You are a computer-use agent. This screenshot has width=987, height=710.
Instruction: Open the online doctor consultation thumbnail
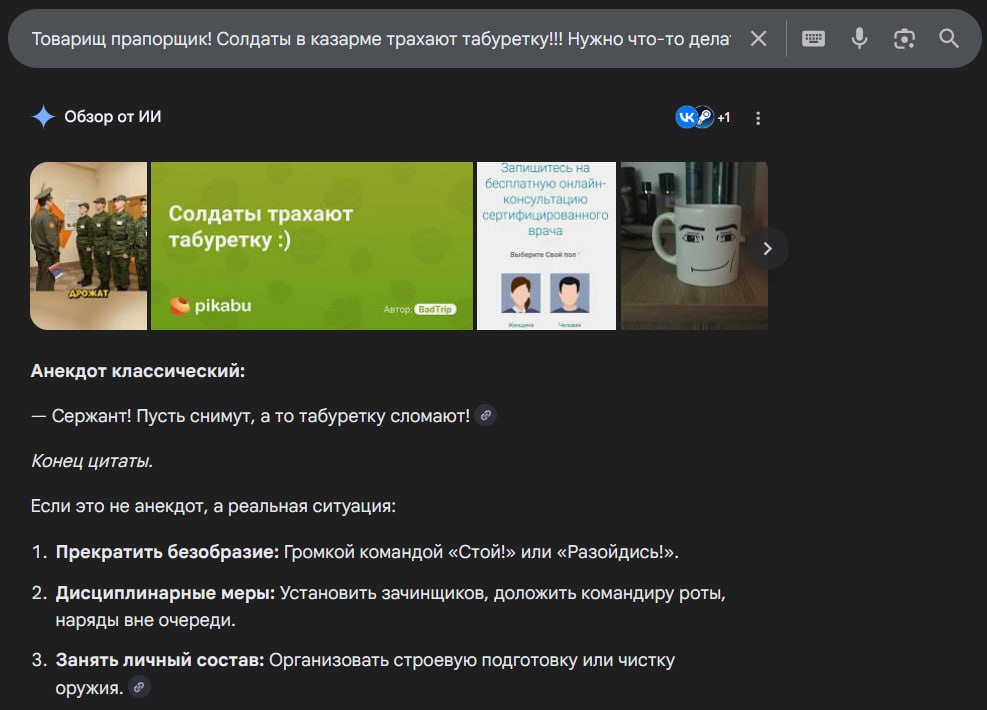(546, 245)
